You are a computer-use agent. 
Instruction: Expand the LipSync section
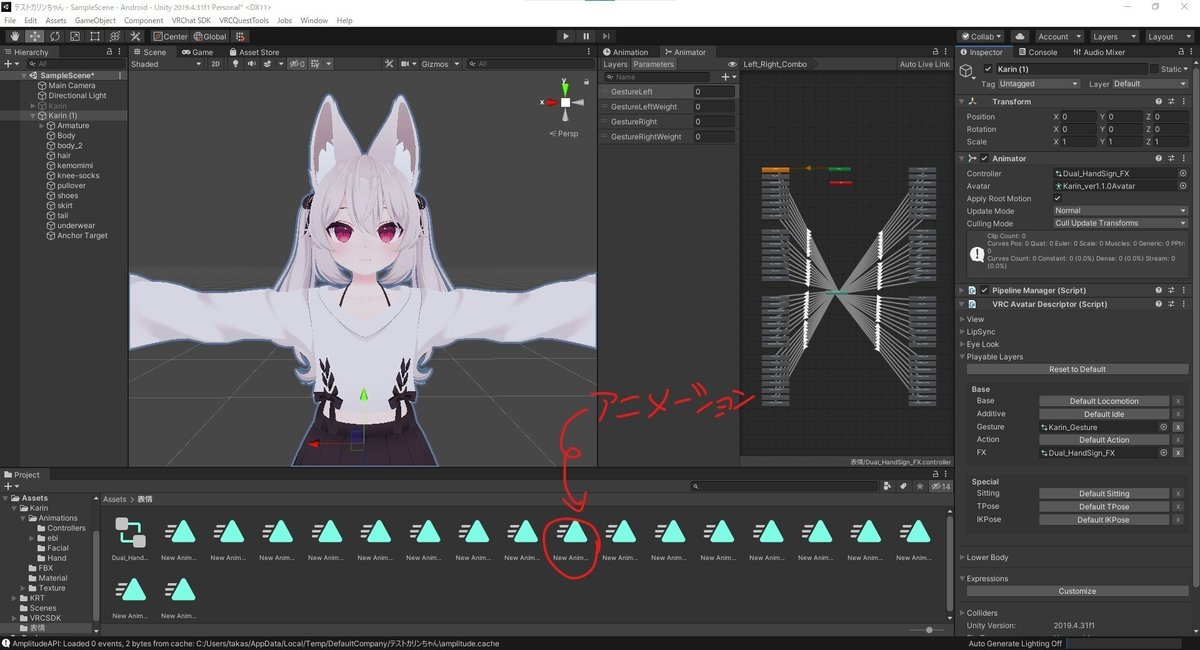[x=962, y=331]
